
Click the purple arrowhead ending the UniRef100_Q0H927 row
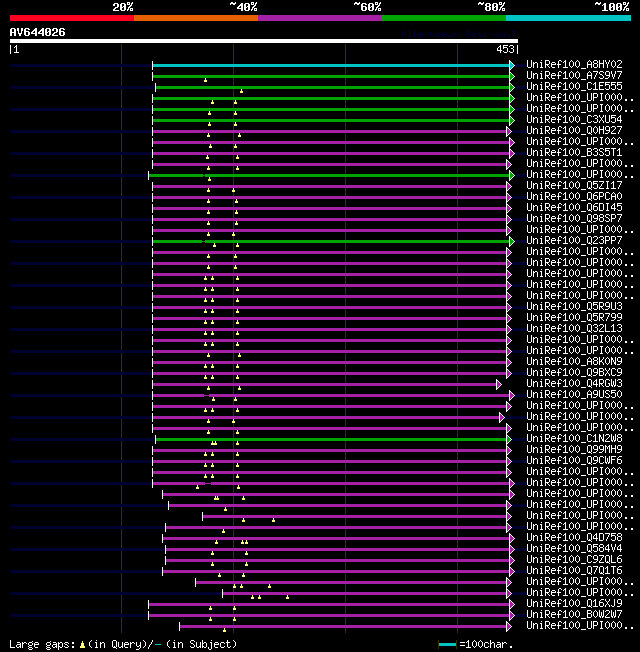pyautogui.click(x=509, y=131)
